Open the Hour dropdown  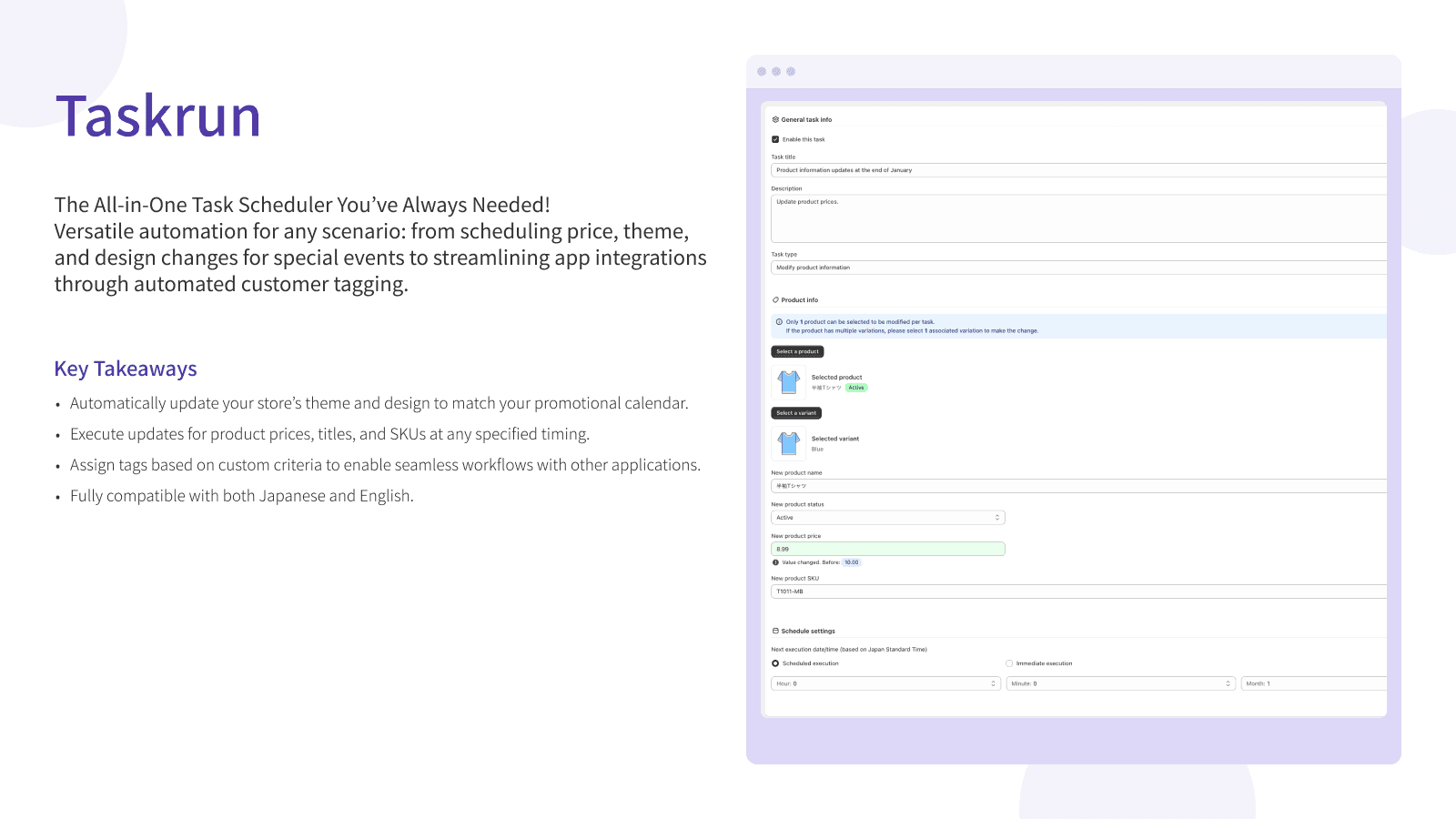coord(885,683)
